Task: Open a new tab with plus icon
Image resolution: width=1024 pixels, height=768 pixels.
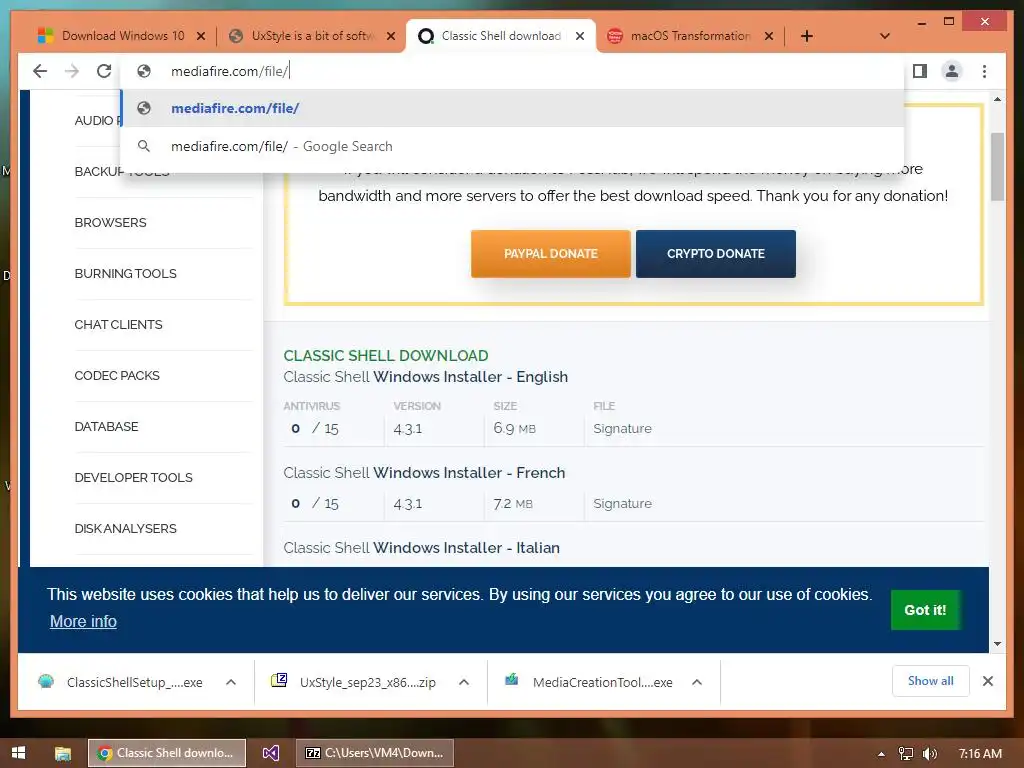Action: pos(807,36)
